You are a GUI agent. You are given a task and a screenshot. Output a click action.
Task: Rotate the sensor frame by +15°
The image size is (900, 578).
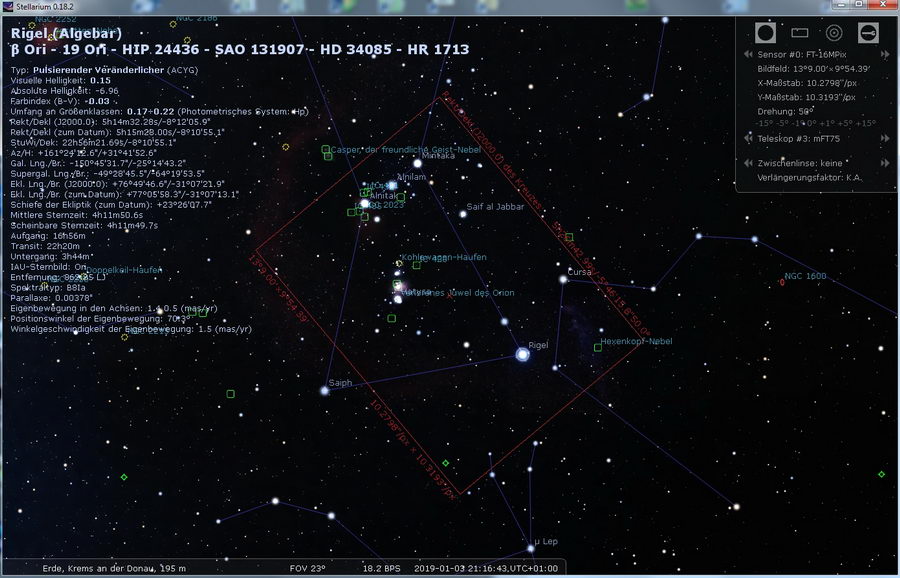tap(866, 123)
